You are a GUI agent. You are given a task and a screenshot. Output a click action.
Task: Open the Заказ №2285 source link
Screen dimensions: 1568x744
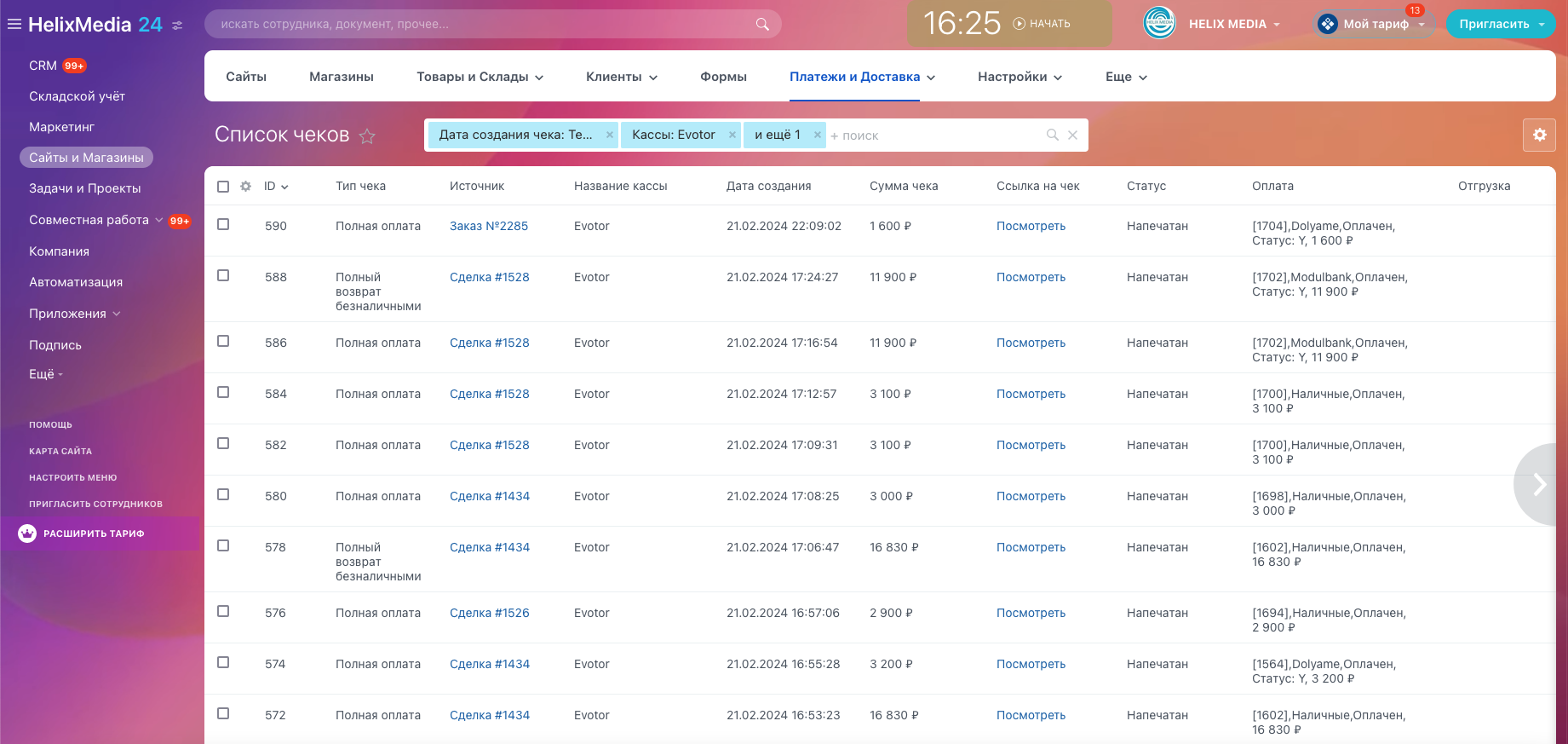pyautogui.click(x=489, y=226)
